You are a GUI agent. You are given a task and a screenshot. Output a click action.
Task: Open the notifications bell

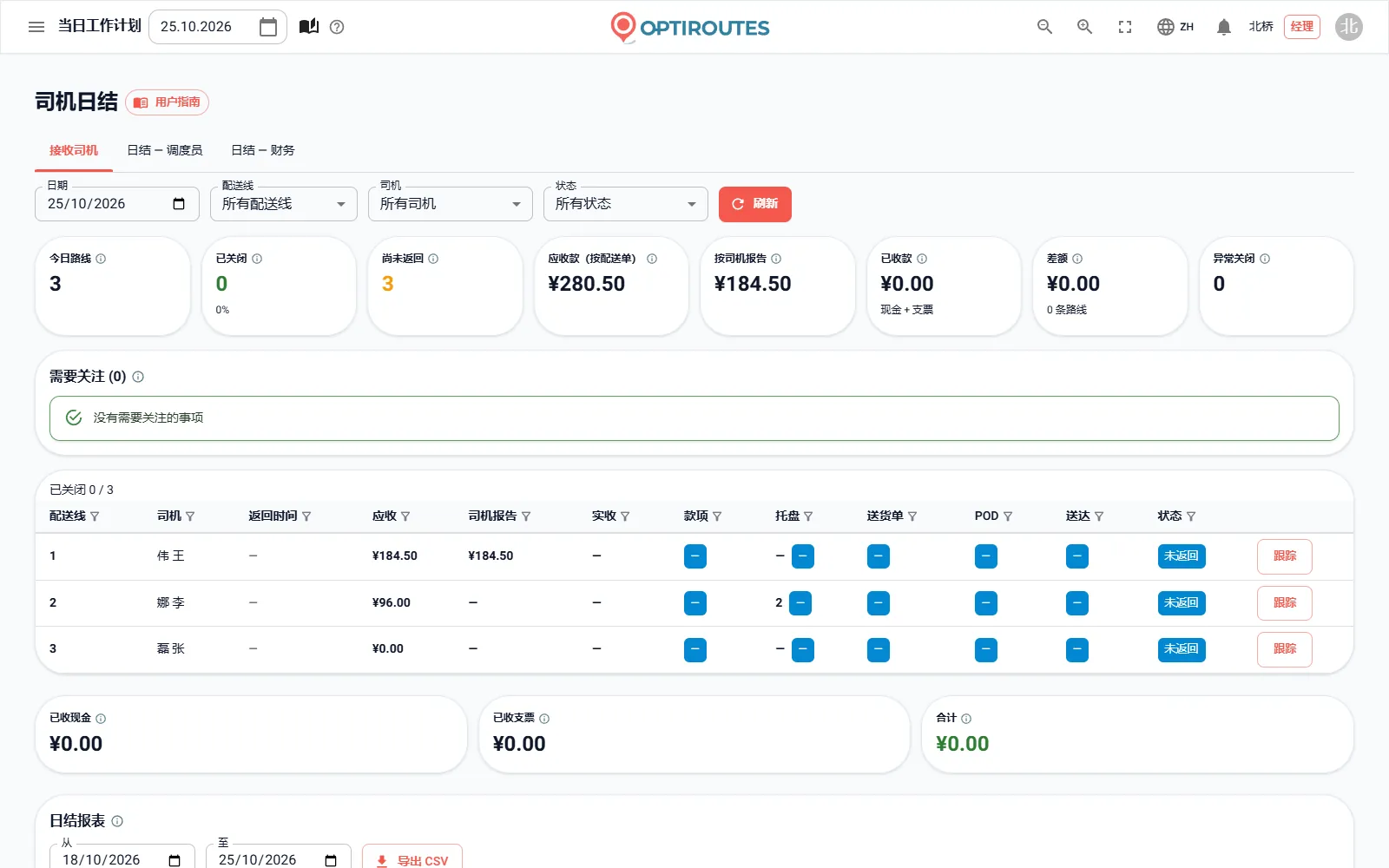pos(1224,27)
